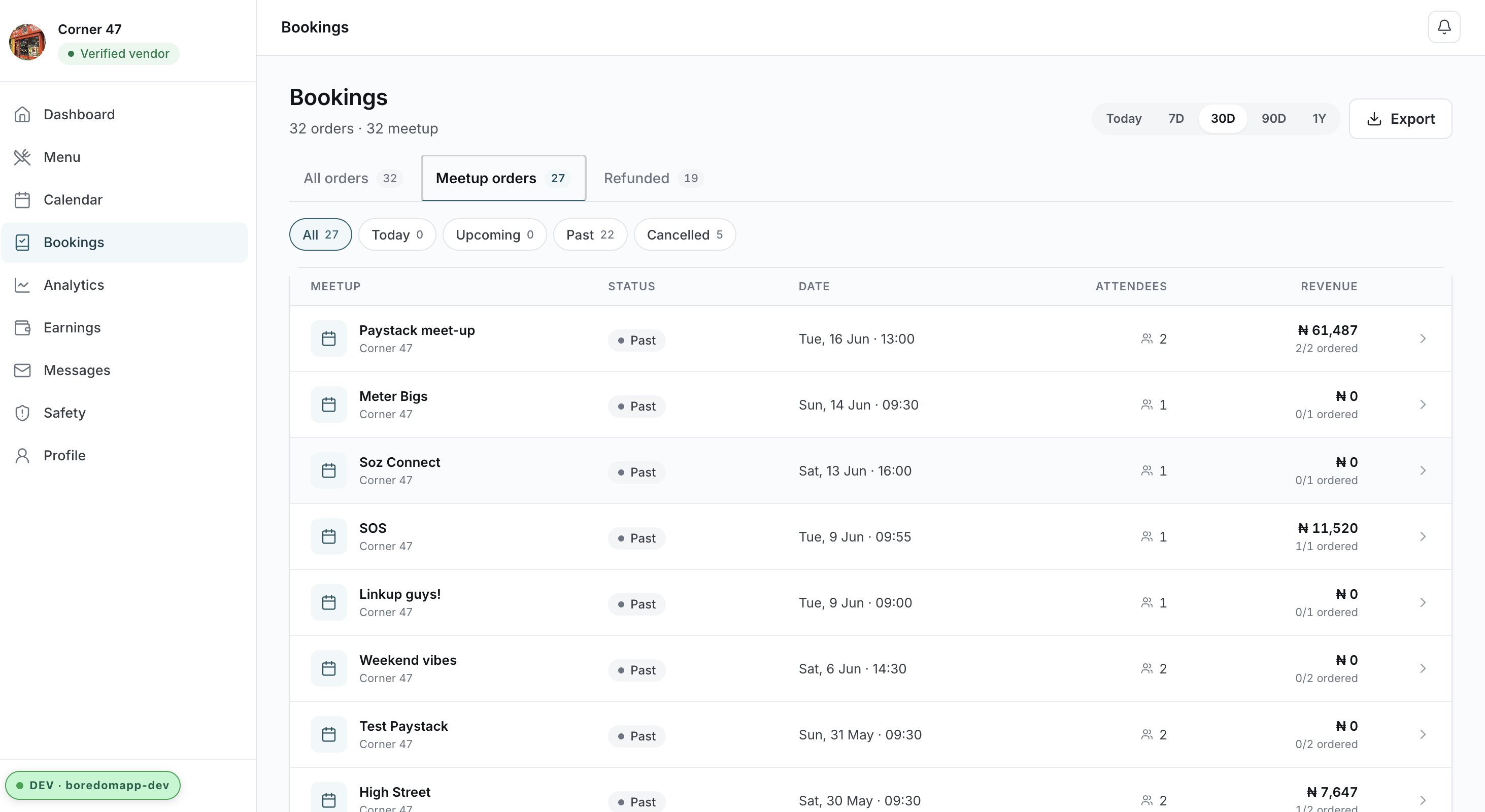The height and width of the screenshot is (812, 1485).
Task: Switch to the All orders tab
Action: (x=353, y=178)
